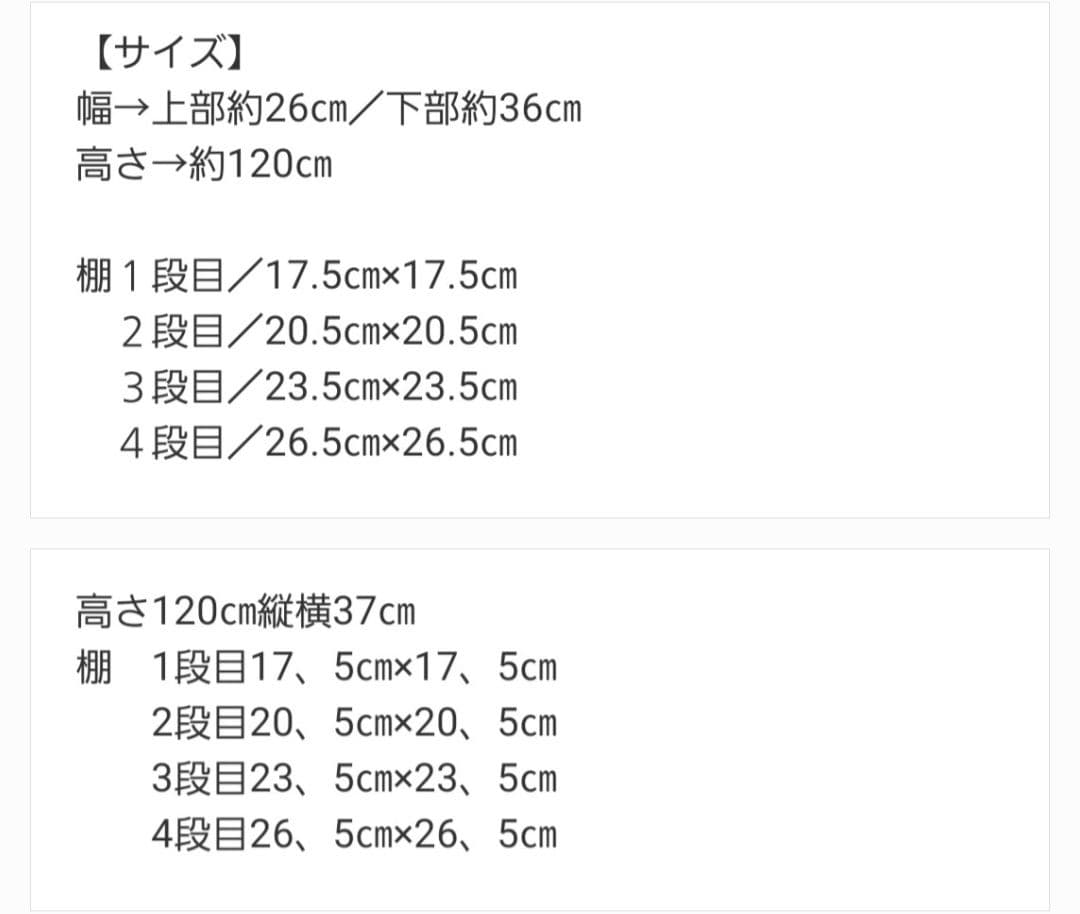Click the ２段目／20.5cm×20.5cm line

319,332
